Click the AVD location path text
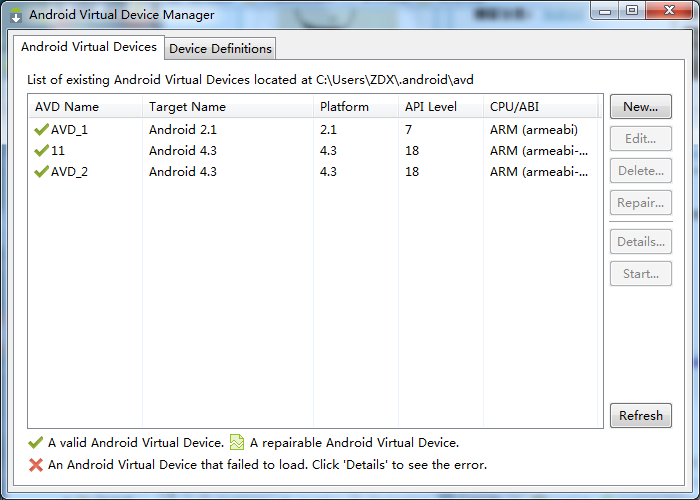Image resolution: width=700 pixels, height=500 pixels. pyautogui.click(x=395, y=80)
